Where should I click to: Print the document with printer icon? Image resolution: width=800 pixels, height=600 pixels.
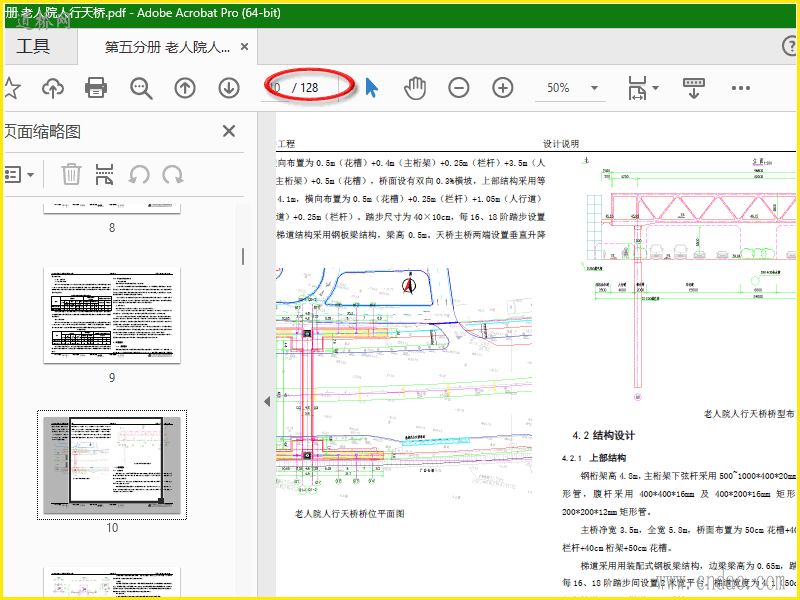[96, 88]
